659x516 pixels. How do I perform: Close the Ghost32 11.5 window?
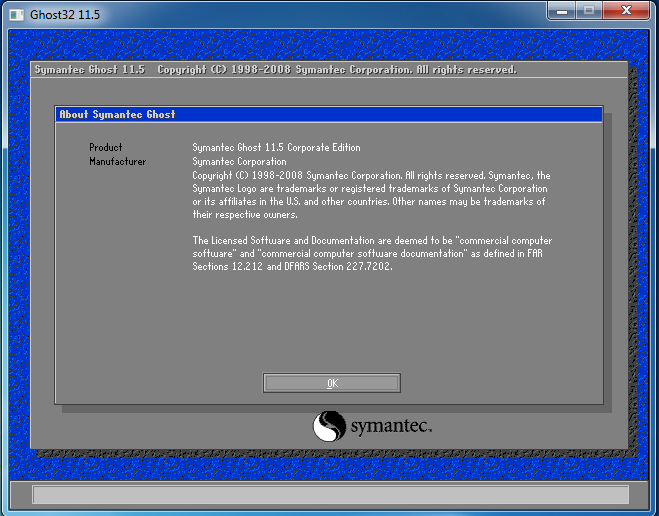[x=626, y=11]
